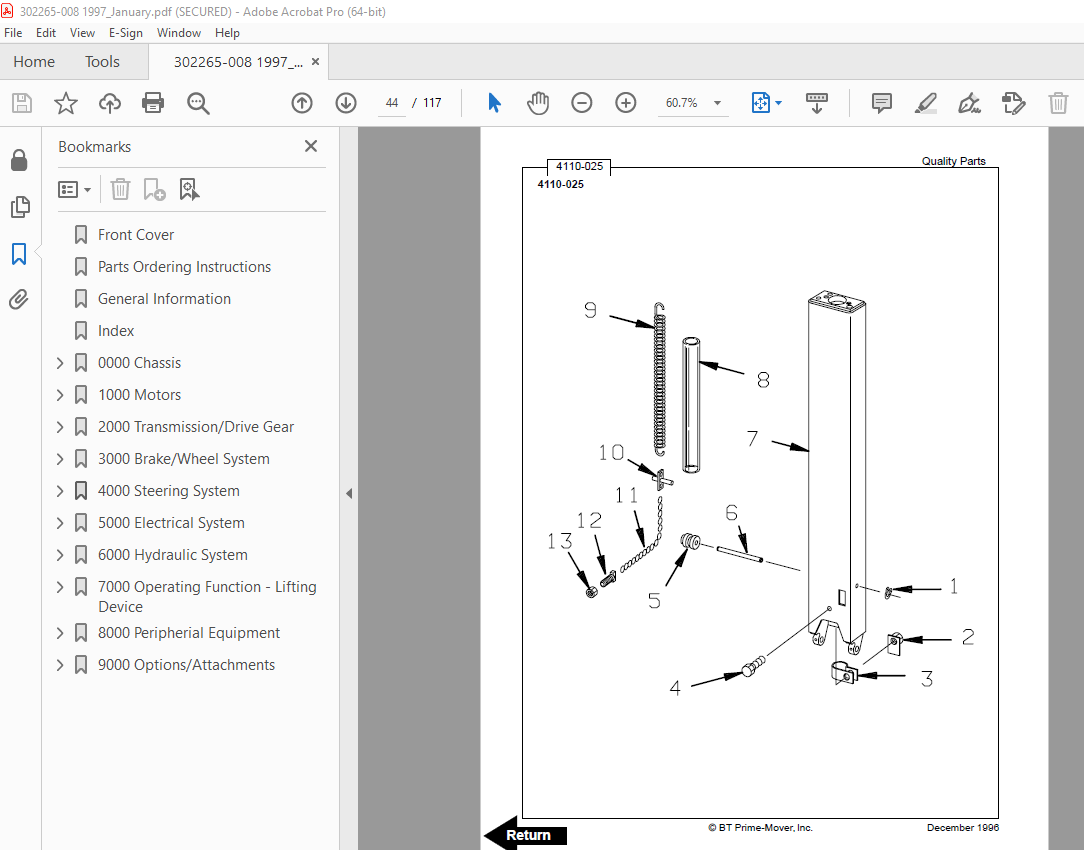The image size is (1084, 850).
Task: Add a new bookmark icon
Action: point(154,189)
